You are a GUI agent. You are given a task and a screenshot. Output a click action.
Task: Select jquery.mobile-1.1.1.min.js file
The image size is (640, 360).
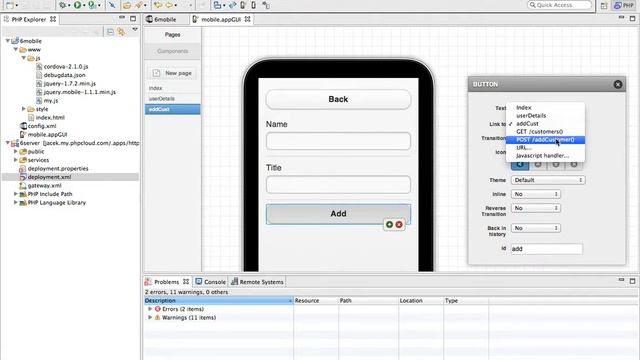(79, 92)
